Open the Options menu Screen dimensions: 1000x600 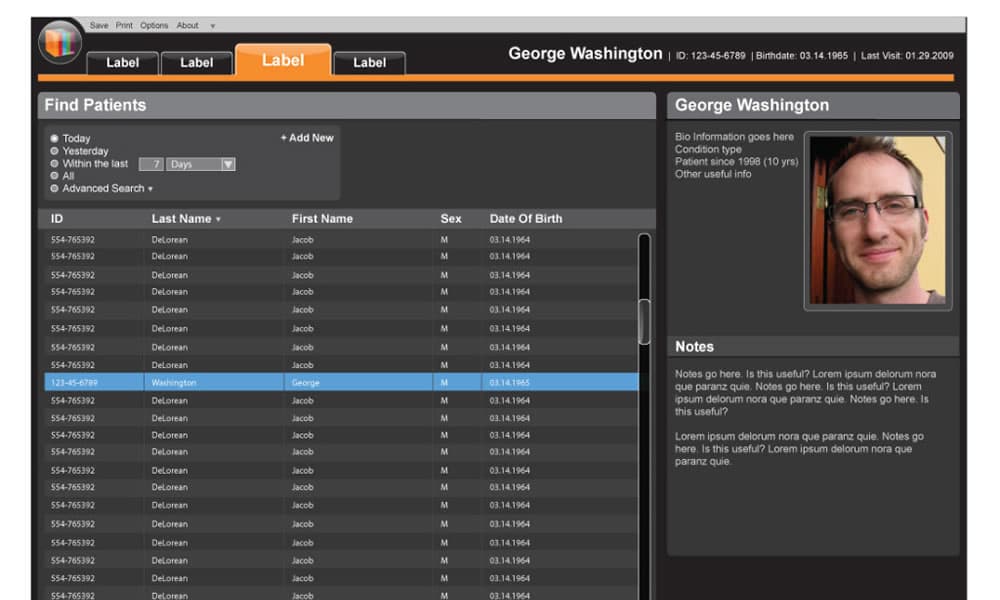click(154, 25)
